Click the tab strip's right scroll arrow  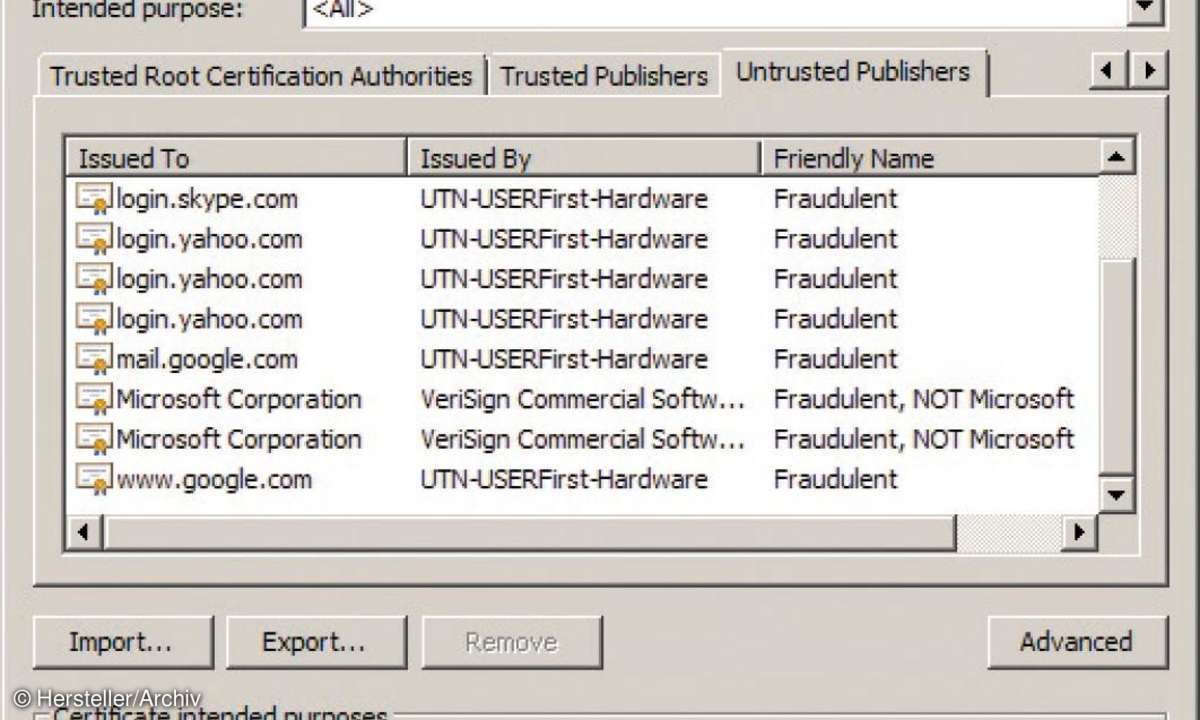[x=1149, y=71]
